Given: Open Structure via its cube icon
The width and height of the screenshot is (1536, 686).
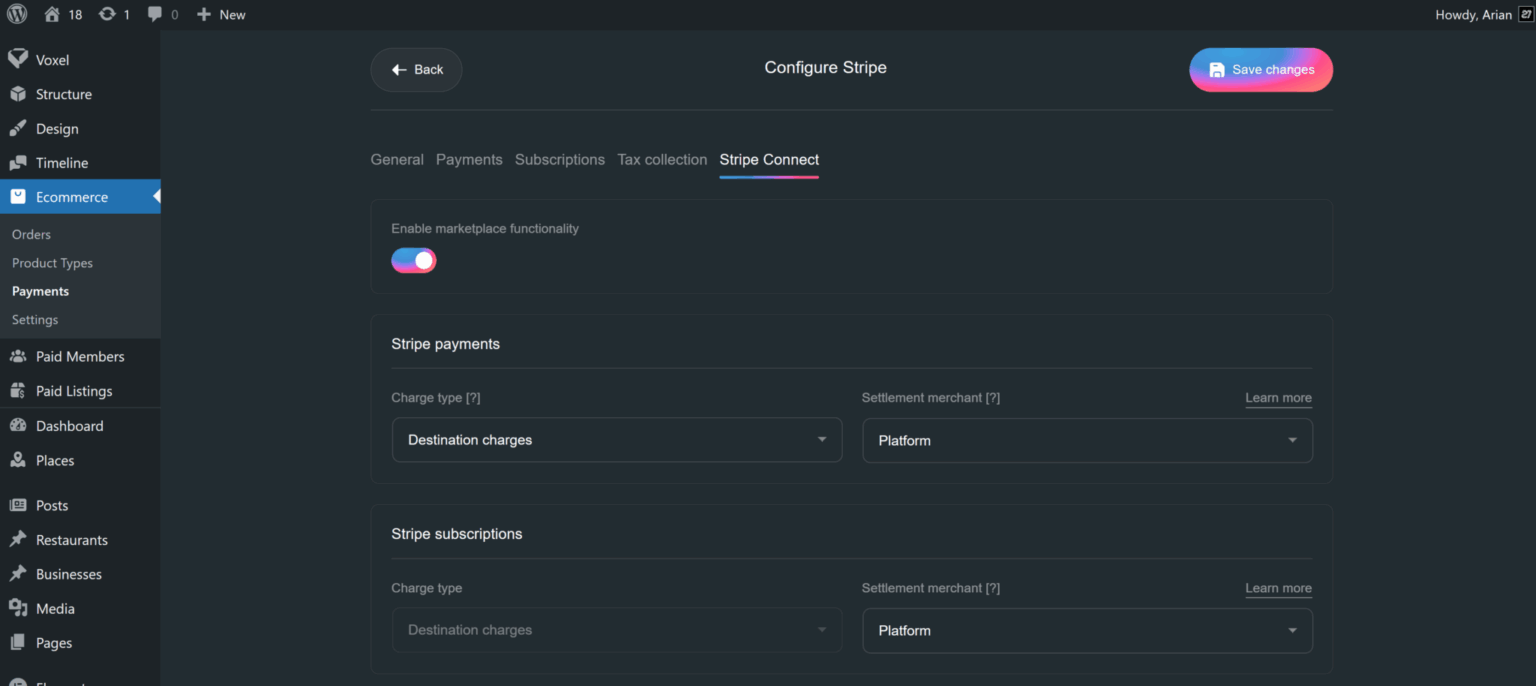Looking at the screenshot, I should (18, 94).
